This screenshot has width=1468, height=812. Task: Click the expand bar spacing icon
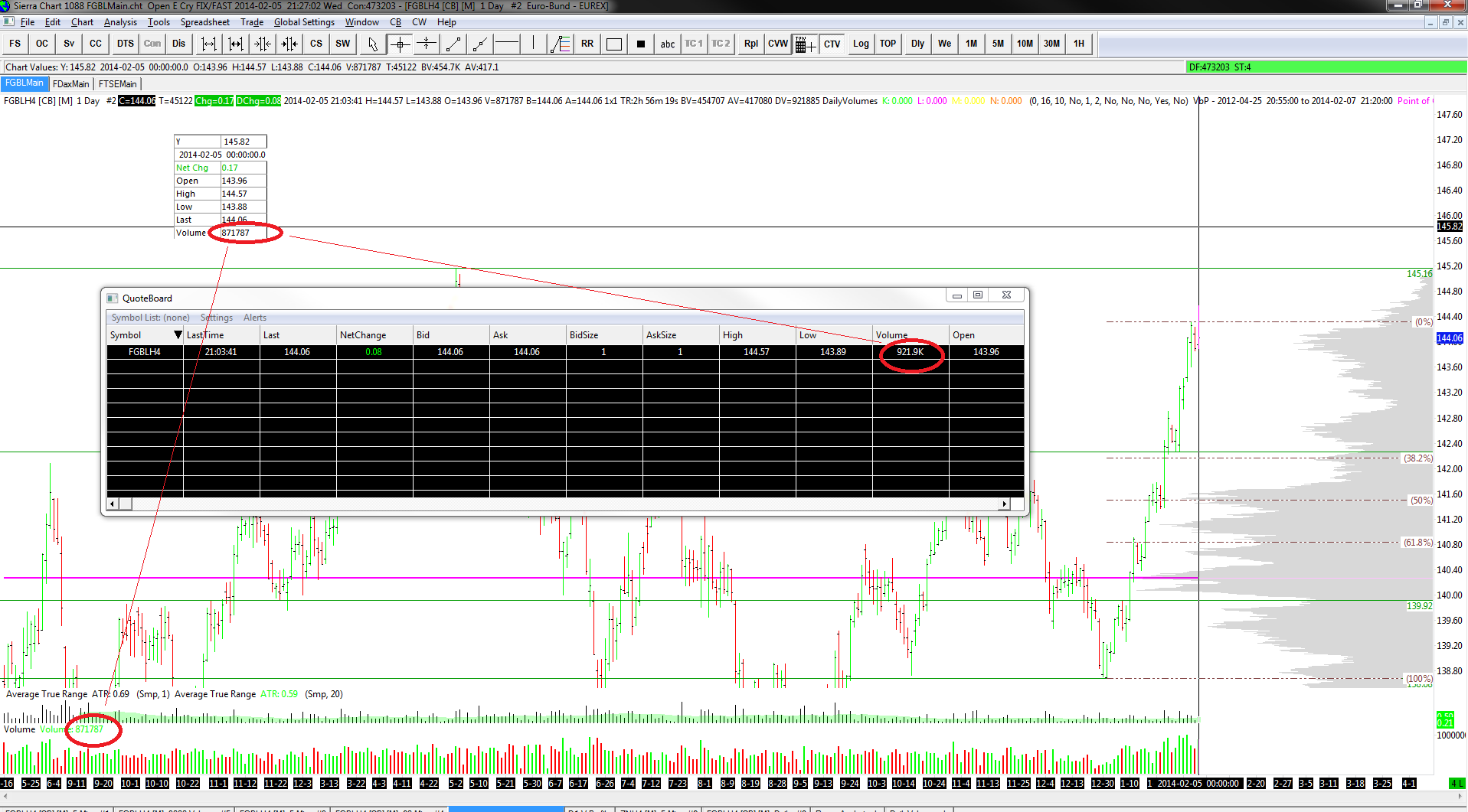[209, 44]
